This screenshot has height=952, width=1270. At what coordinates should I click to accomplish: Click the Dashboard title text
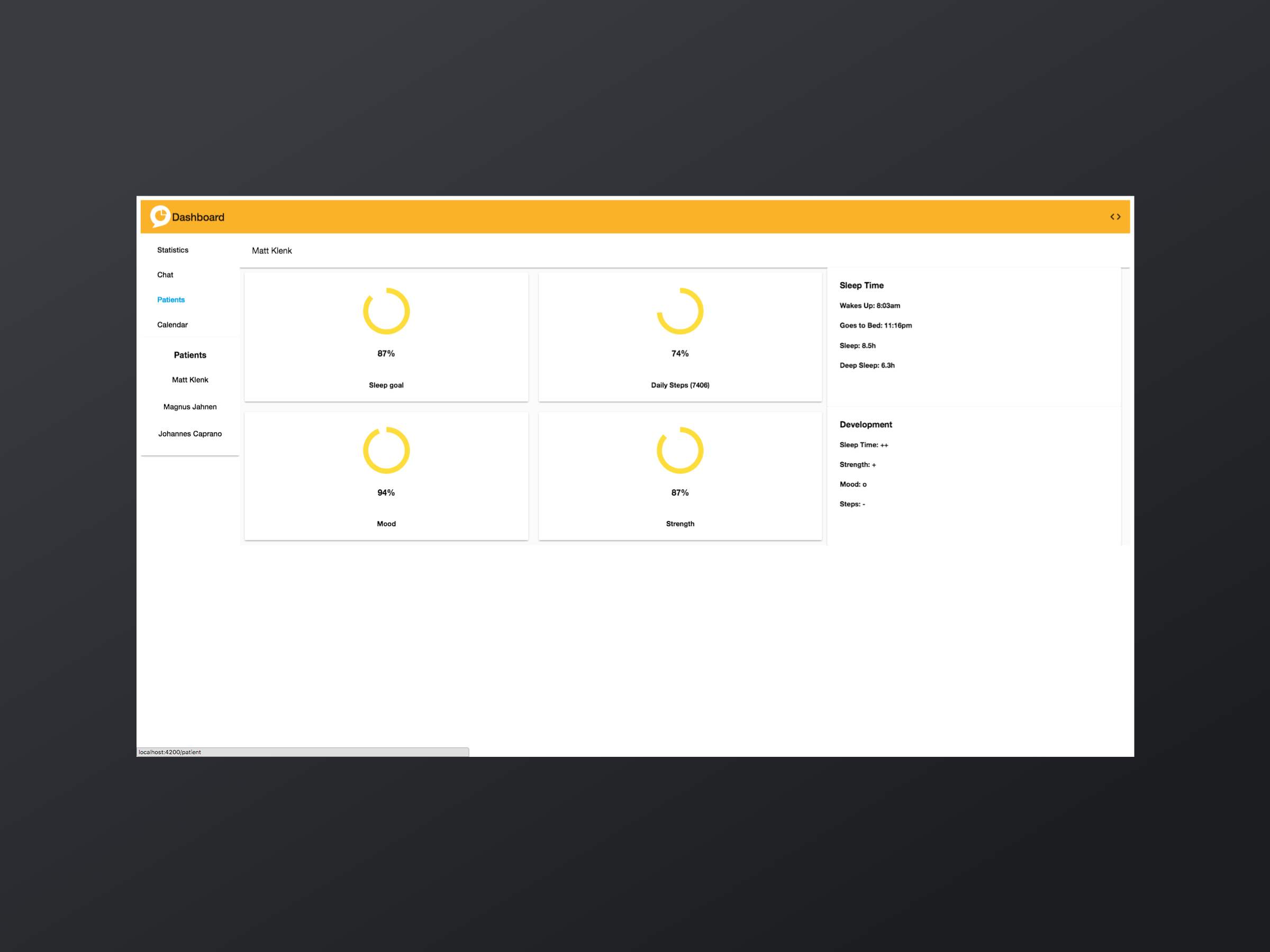198,217
